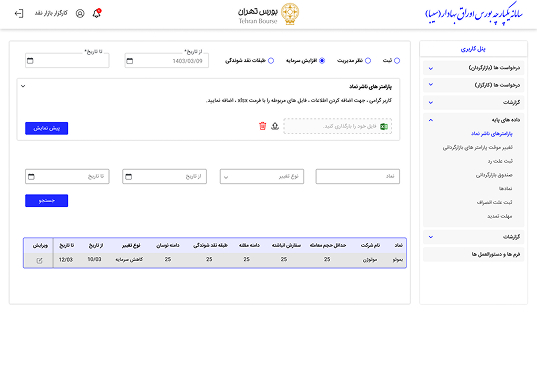Open the calendar icon of the top تا تاریخ* field
The width and height of the screenshot is (537, 366).
pyautogui.click(x=30, y=61)
